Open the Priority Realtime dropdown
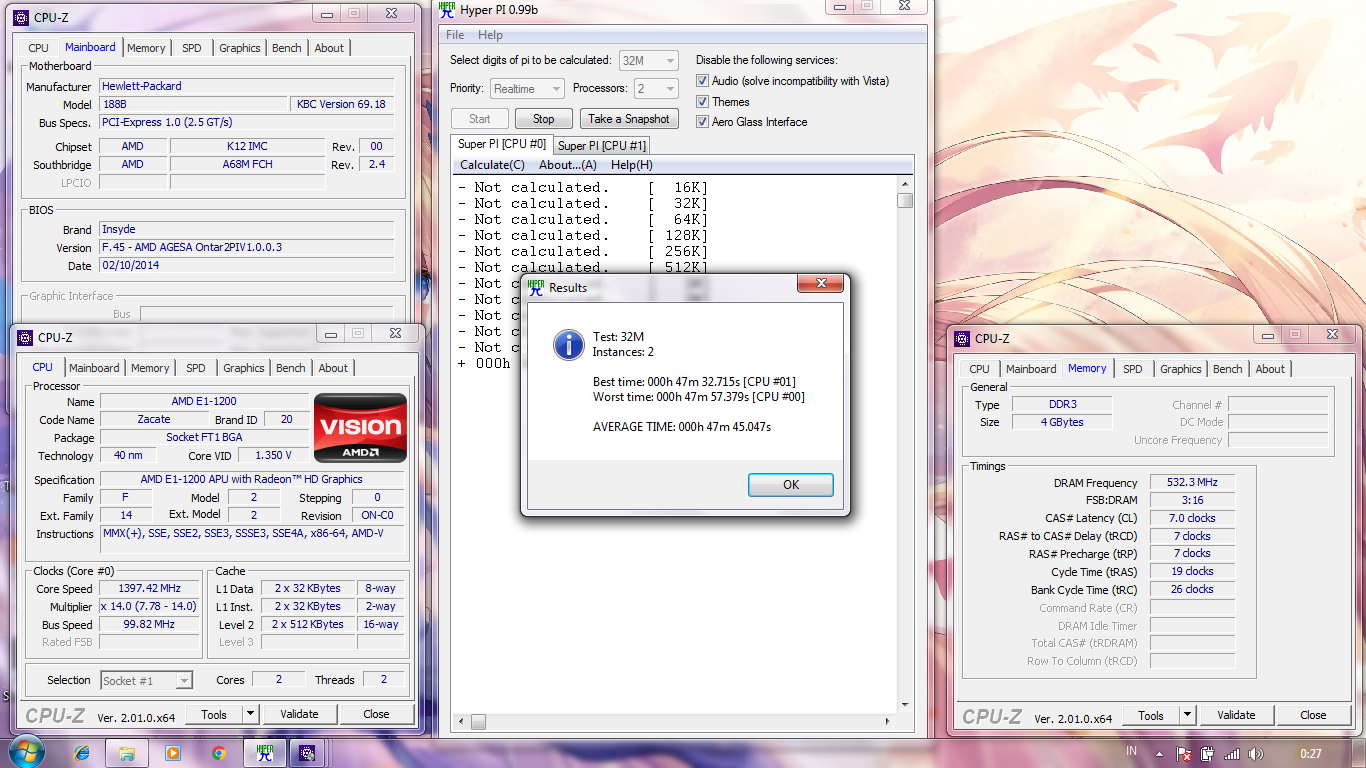This screenshot has height=768, width=1366. coord(527,88)
